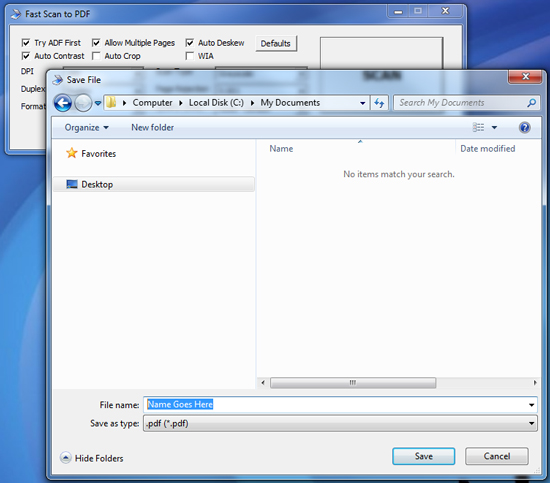Click New folder in the toolbar
The height and width of the screenshot is (483, 550).
[x=153, y=127]
